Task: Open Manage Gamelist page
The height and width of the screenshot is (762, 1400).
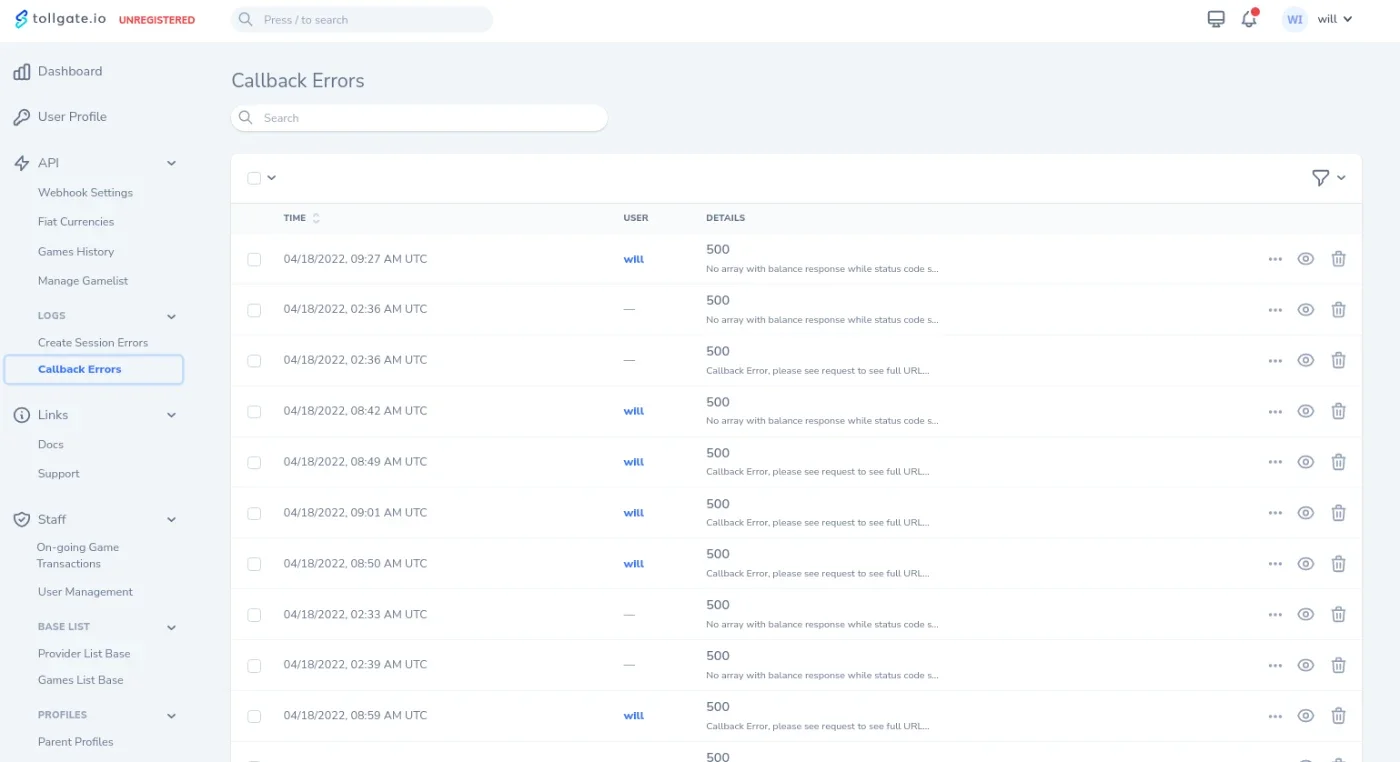Action: click(x=83, y=281)
